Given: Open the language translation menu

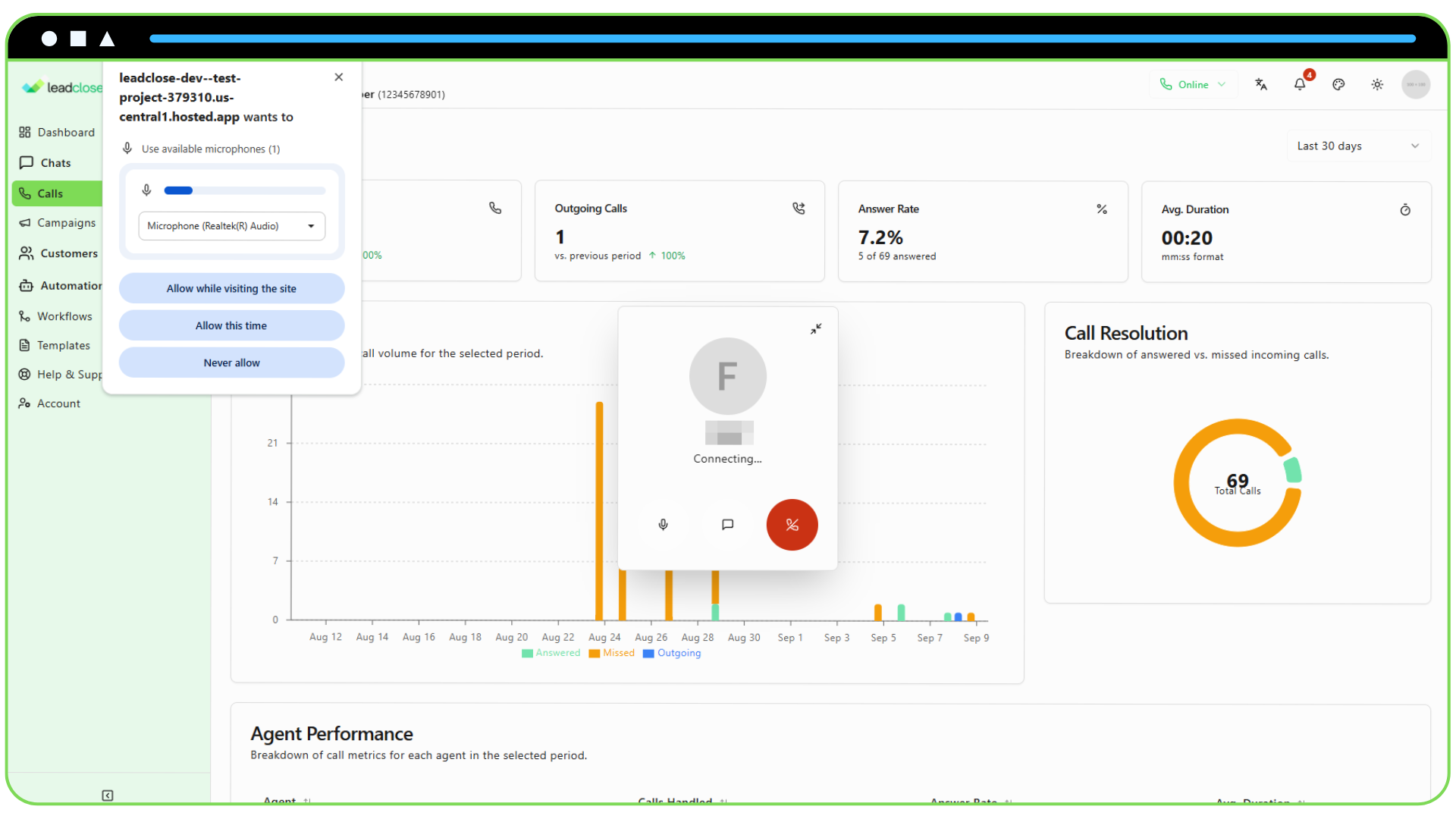Looking at the screenshot, I should 1261,85.
